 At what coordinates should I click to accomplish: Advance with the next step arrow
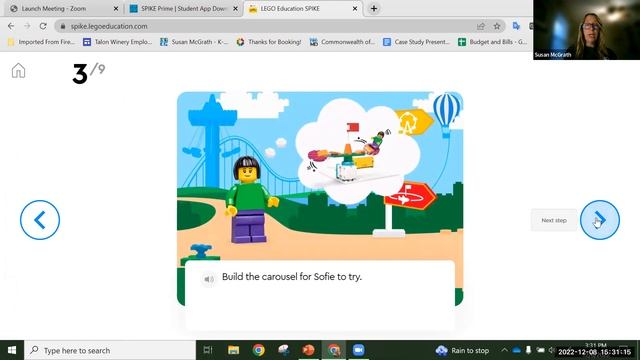(x=600, y=220)
